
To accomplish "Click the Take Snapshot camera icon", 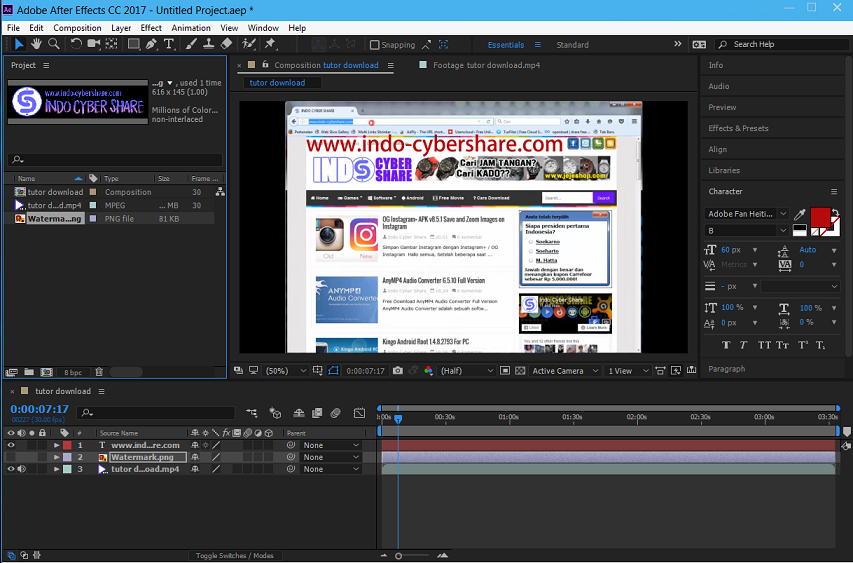I will click(x=398, y=370).
